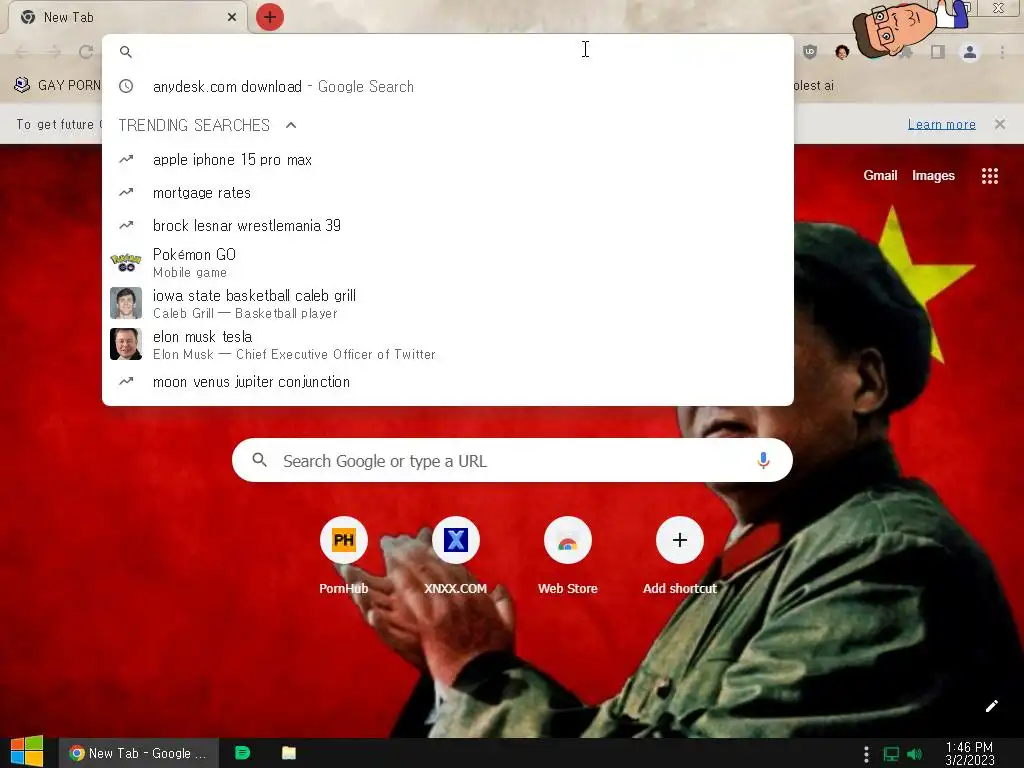
Task: Click the trending arrow beside mortgage rates
Action: coord(126,192)
